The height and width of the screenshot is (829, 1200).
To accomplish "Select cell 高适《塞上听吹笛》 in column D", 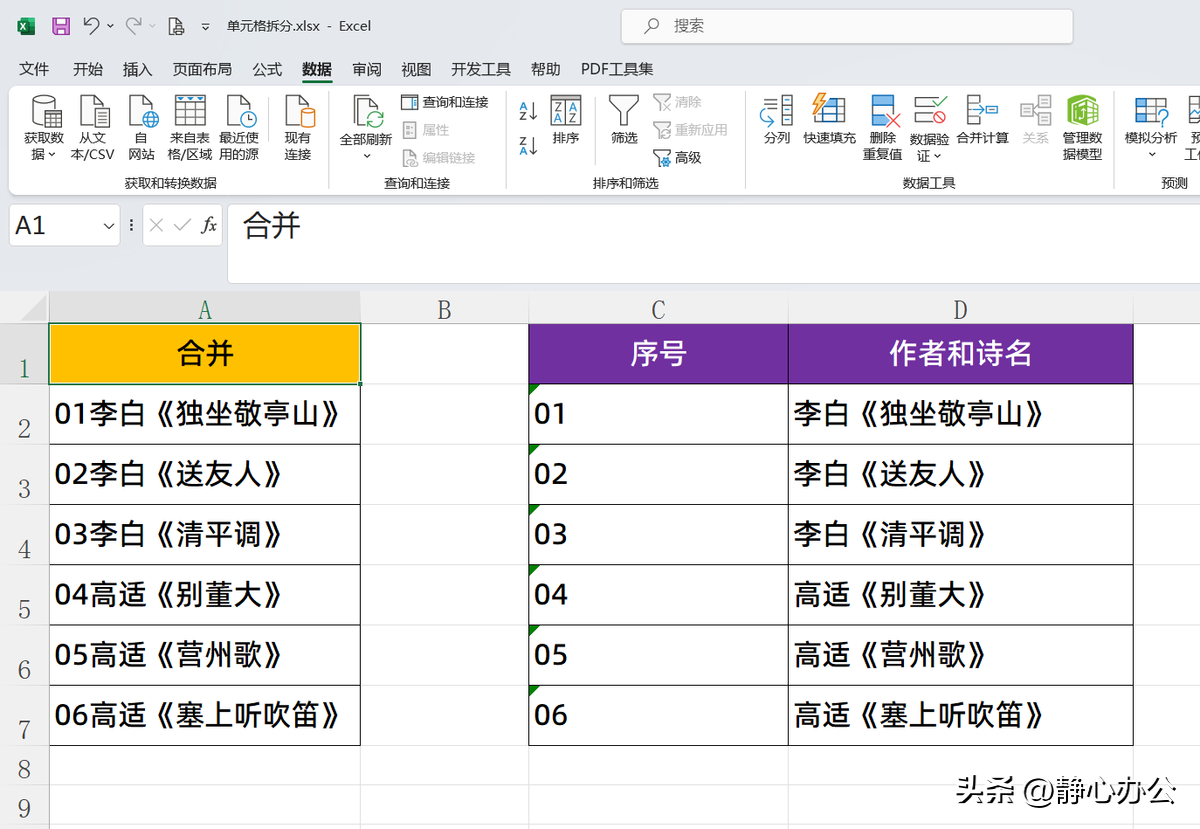I will [961, 715].
